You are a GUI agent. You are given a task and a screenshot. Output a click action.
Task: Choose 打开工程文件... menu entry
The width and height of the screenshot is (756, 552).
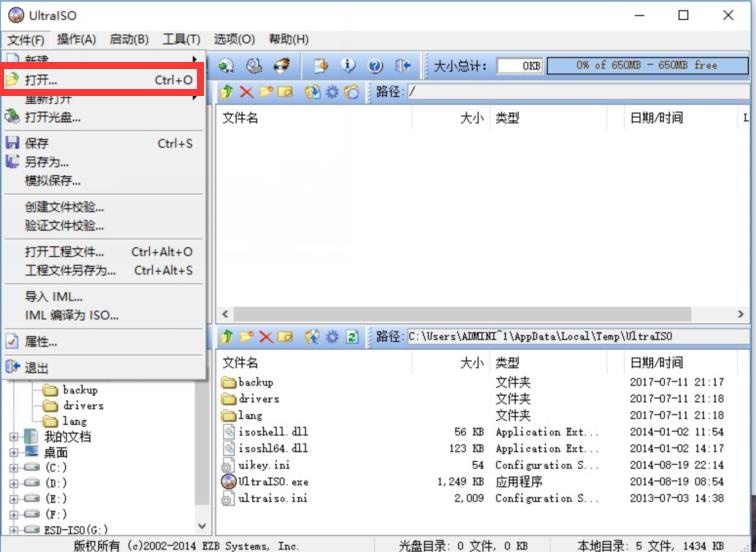click(x=104, y=252)
